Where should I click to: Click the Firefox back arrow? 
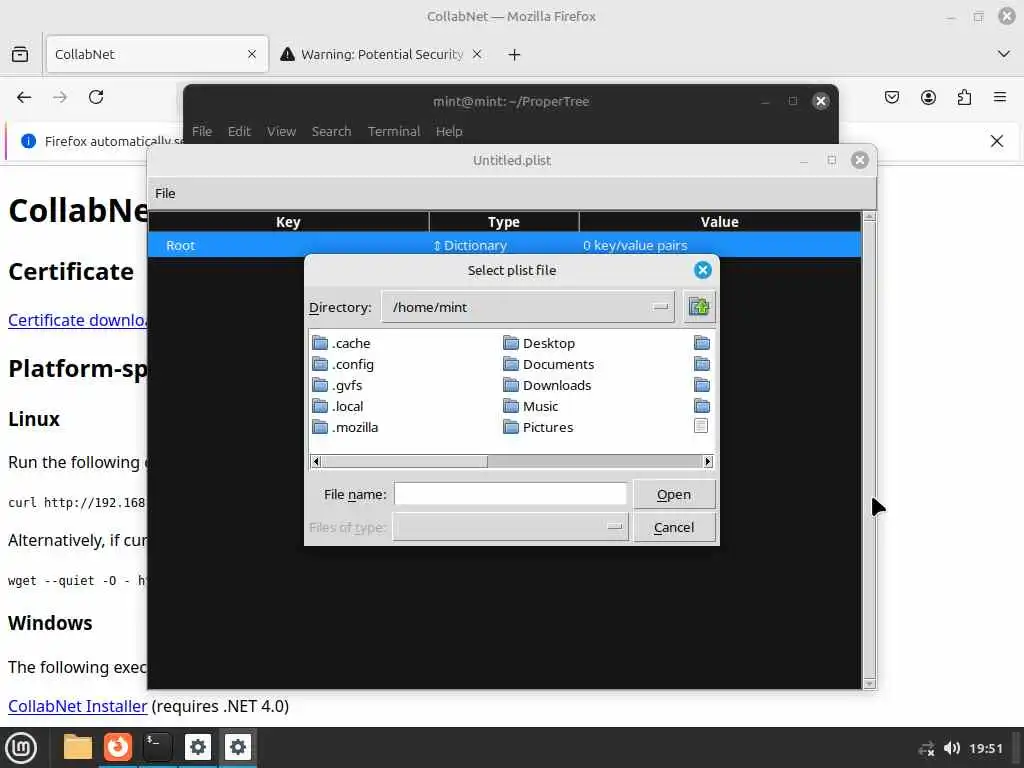click(24, 97)
